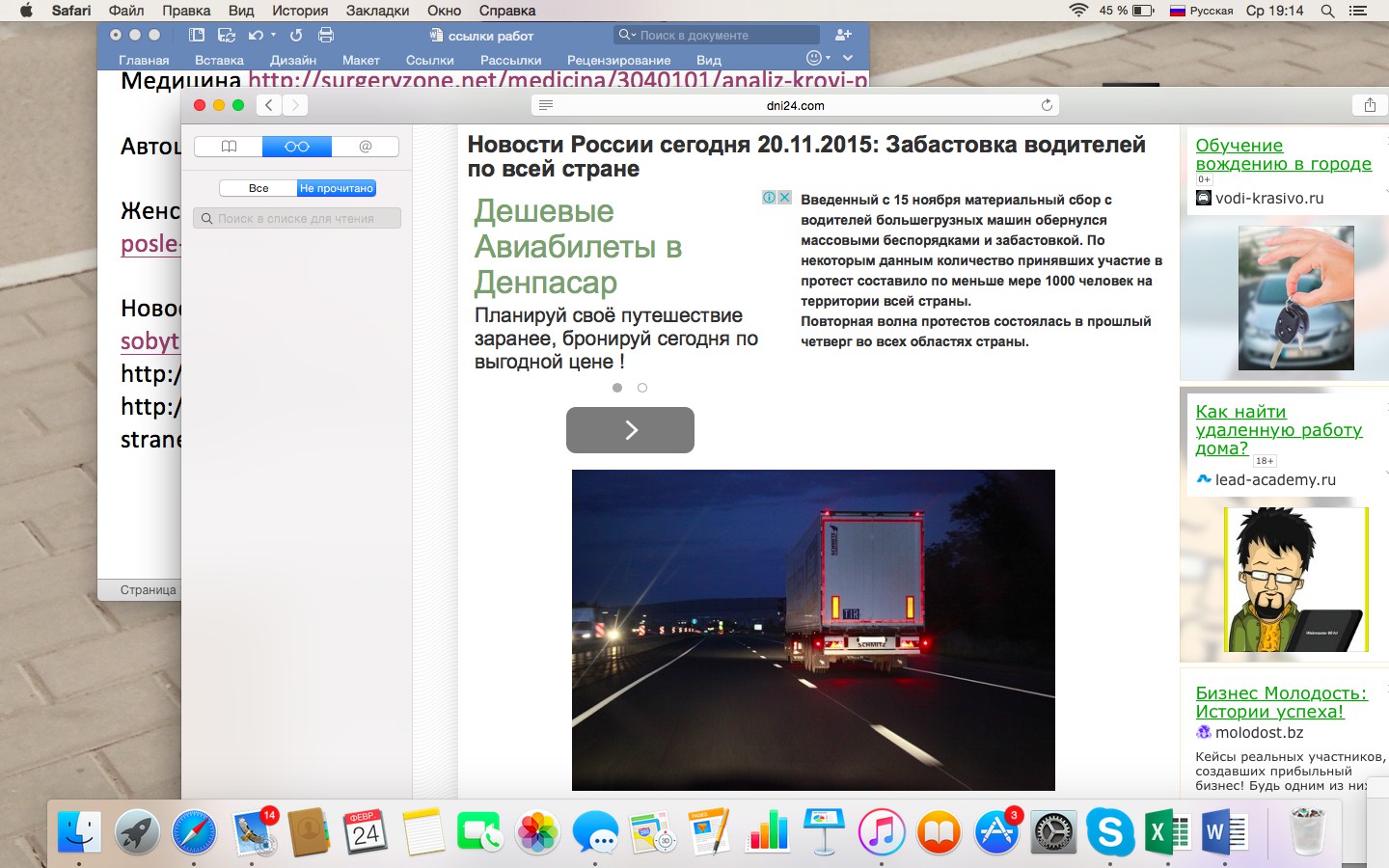Launch iTunes from the Dock
The width and height of the screenshot is (1389, 868).
(x=882, y=830)
